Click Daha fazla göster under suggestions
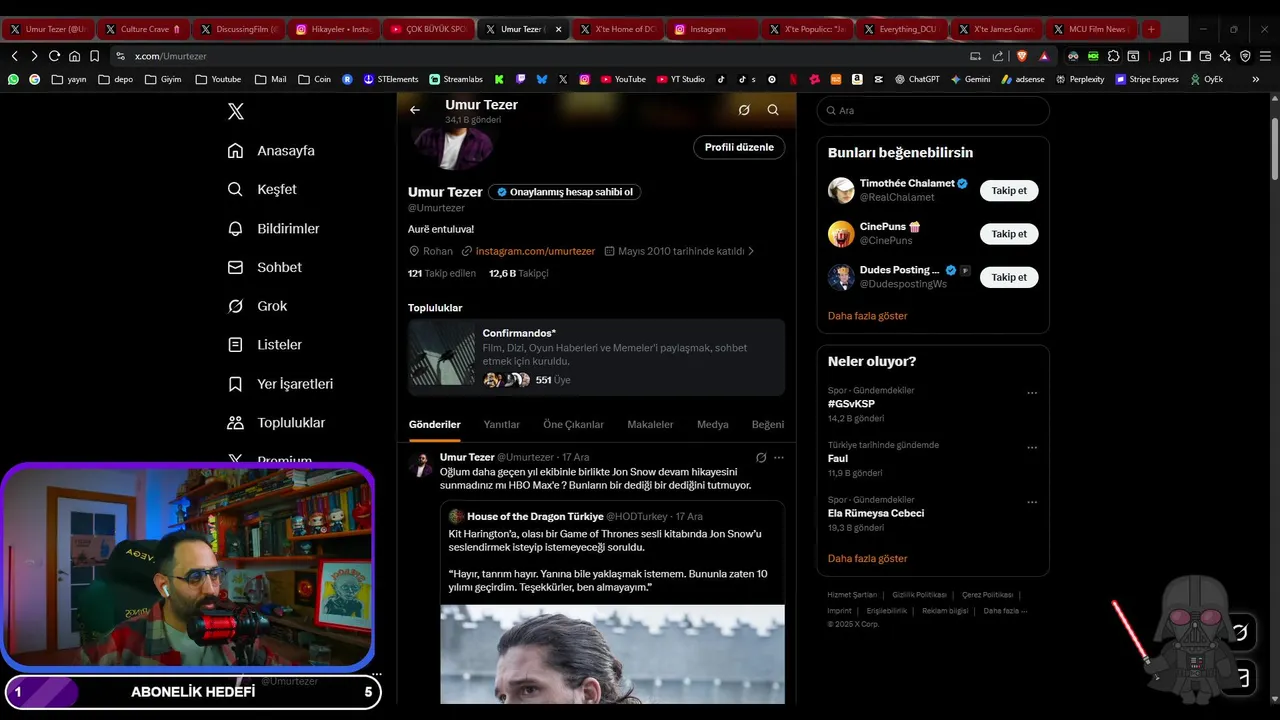This screenshot has width=1280, height=720. click(x=867, y=316)
